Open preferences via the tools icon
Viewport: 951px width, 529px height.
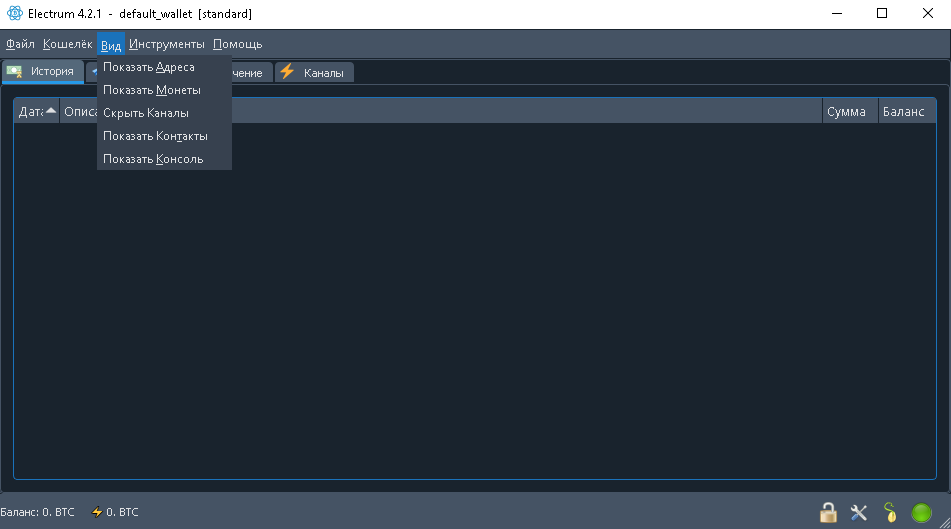click(x=859, y=513)
